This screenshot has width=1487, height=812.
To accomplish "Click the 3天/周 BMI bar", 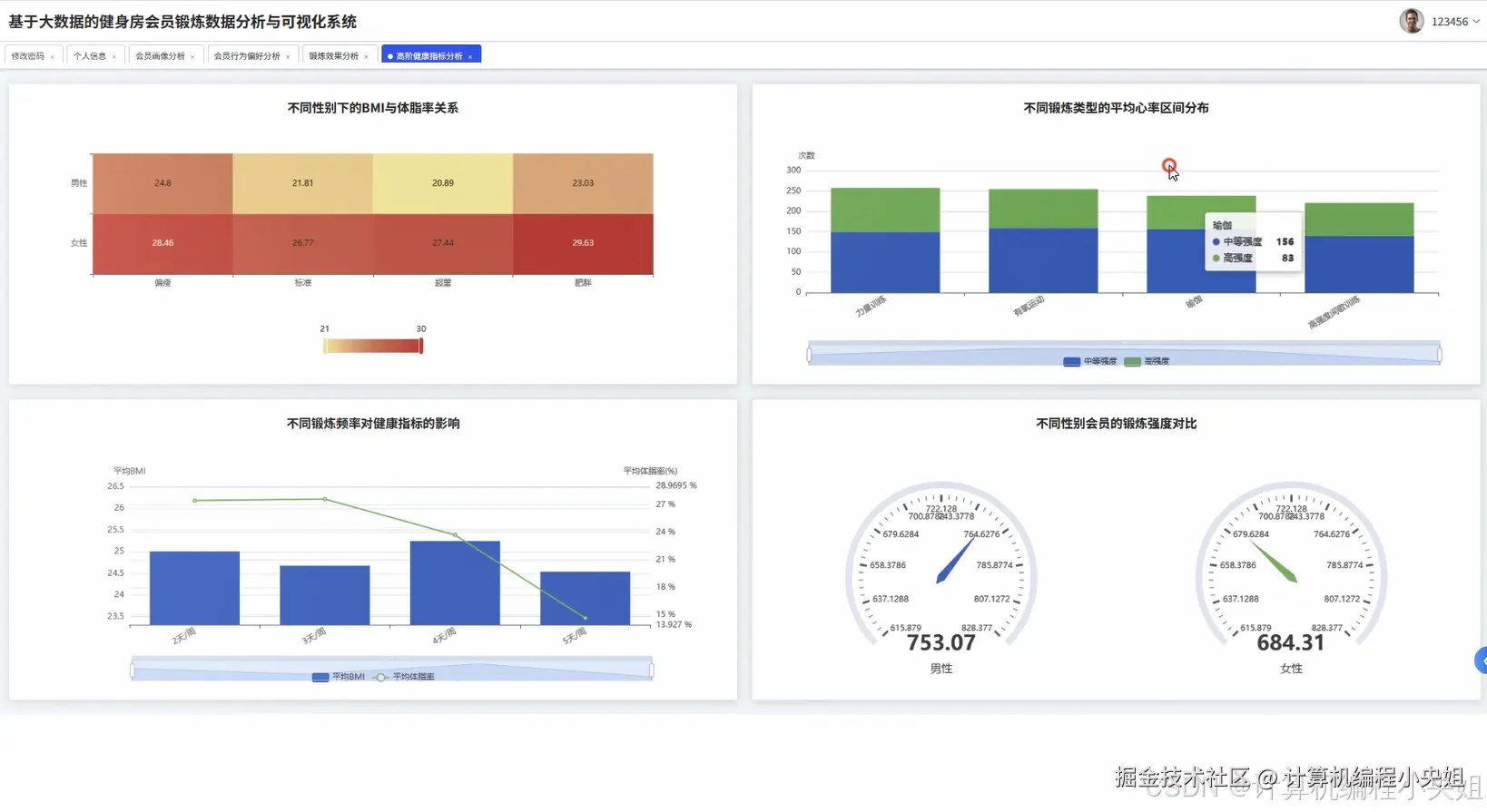I will coord(324,595).
